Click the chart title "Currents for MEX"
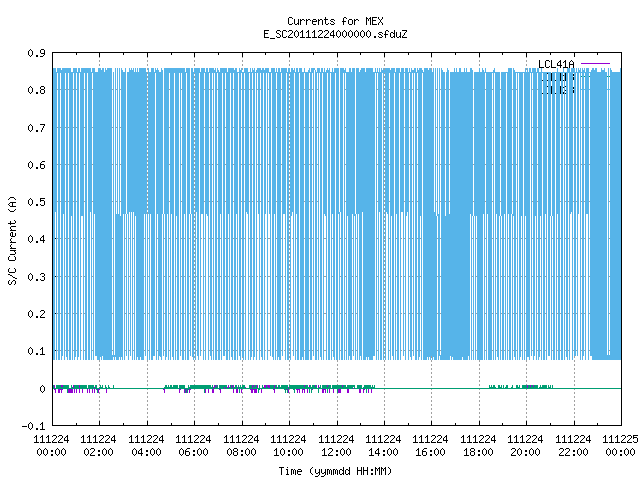The height and width of the screenshot is (480, 640). pyautogui.click(x=335, y=21)
